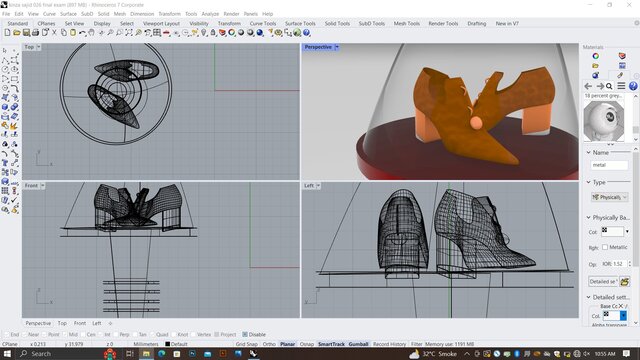Click the blue Render sphere icon

260,33
